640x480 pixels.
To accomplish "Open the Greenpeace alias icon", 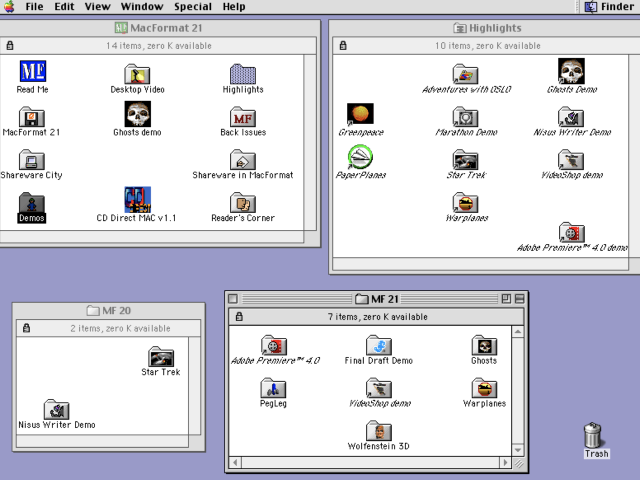I will (360, 114).
